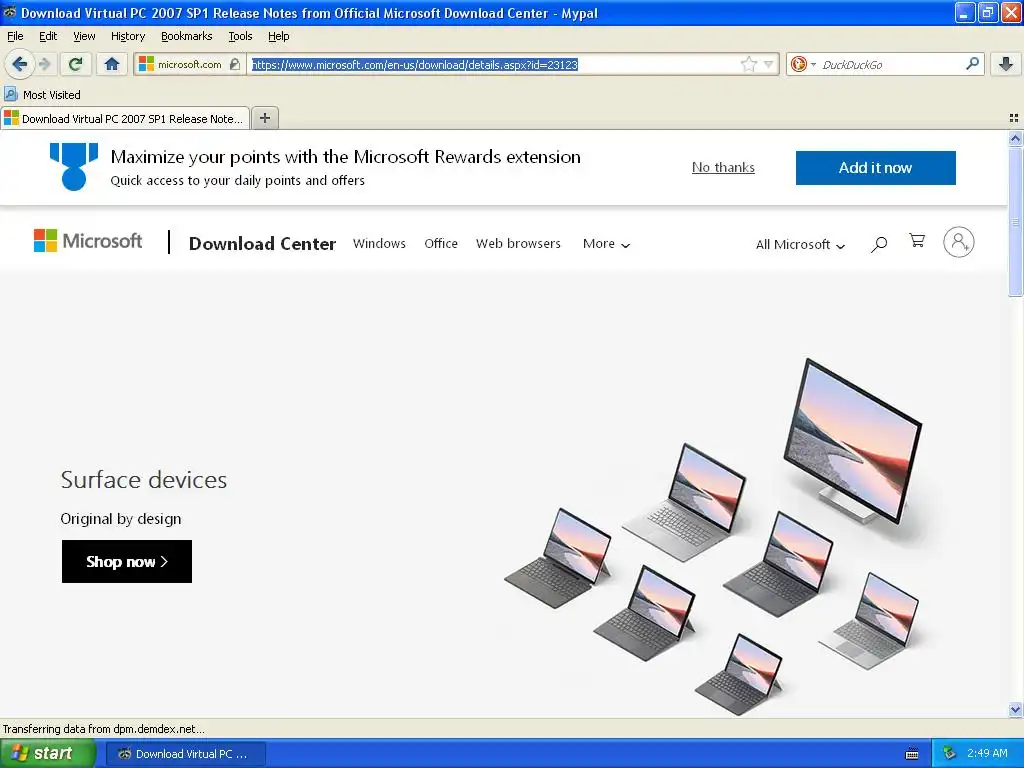Click the scrollbar down arrow
Image resolution: width=1024 pixels, height=768 pixels.
click(x=1015, y=709)
